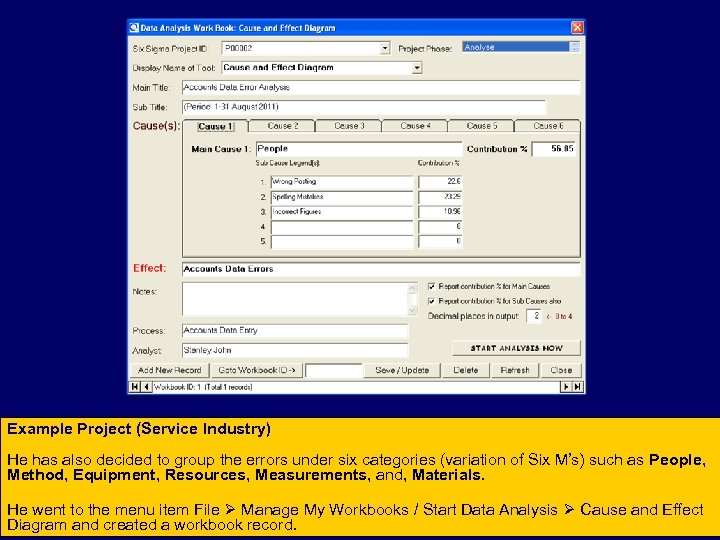Click the Notes scrollbar up arrow

click(x=412, y=288)
